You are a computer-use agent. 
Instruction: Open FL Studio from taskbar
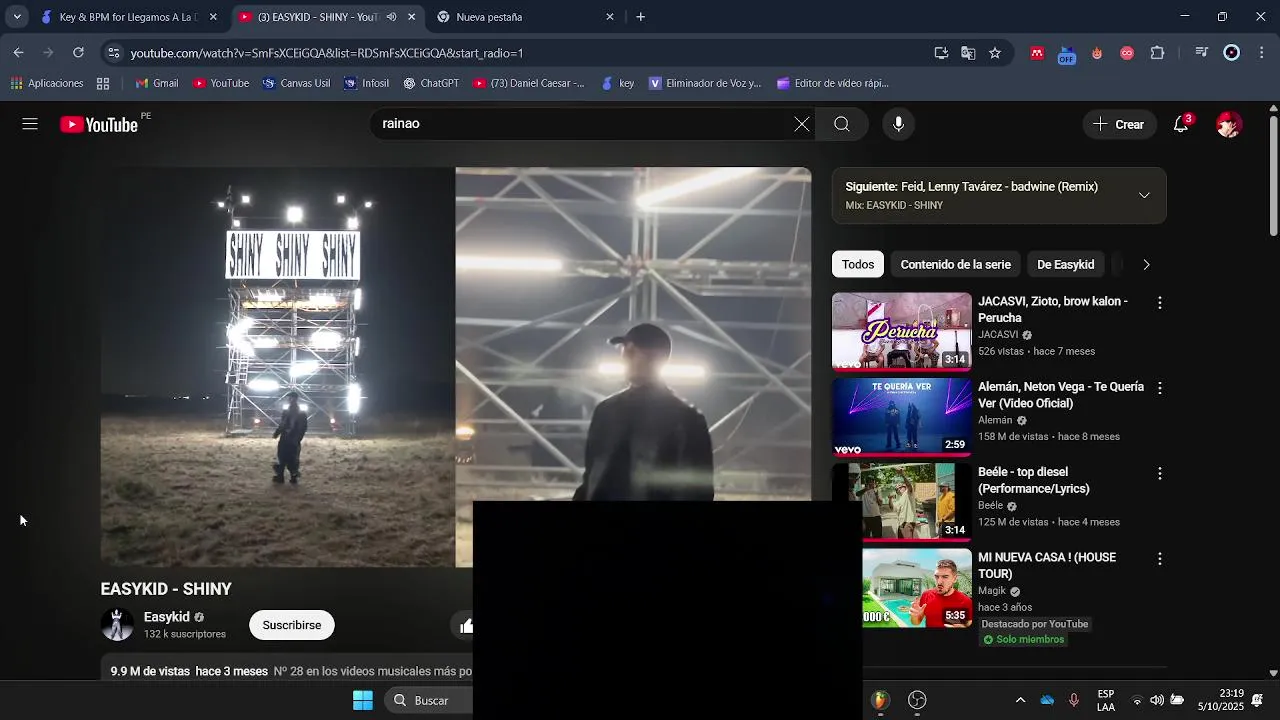click(x=880, y=700)
